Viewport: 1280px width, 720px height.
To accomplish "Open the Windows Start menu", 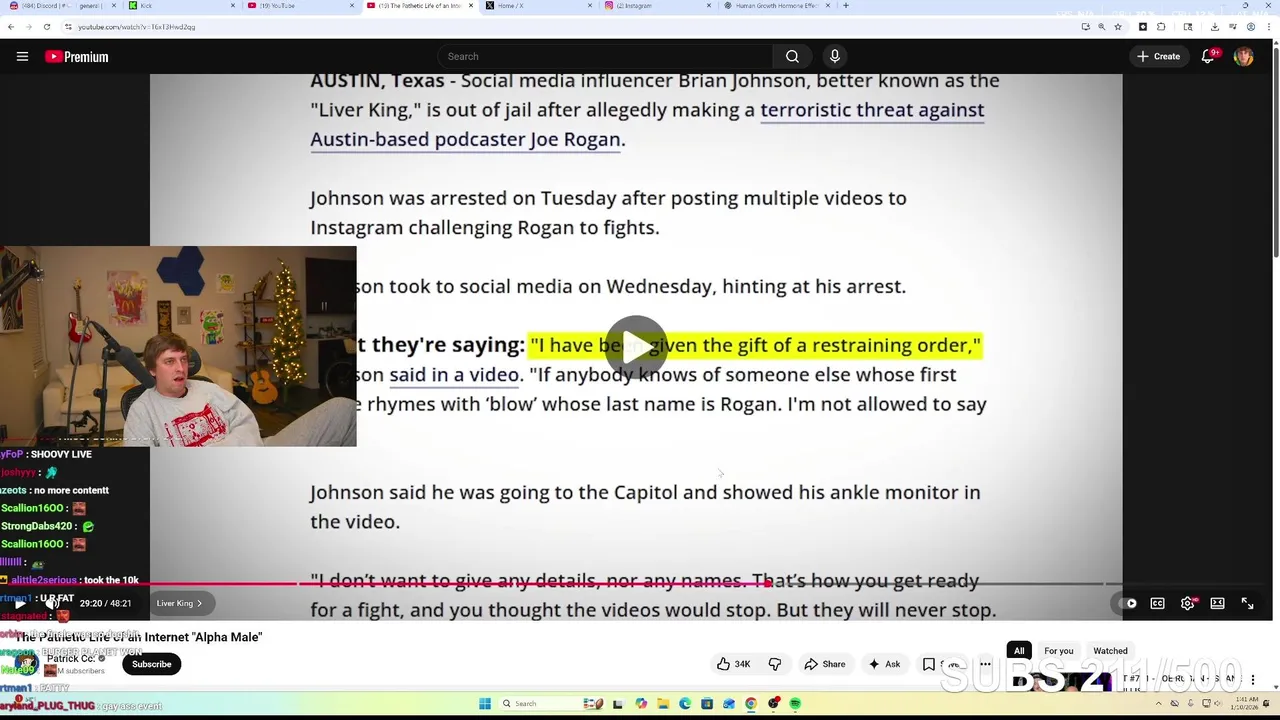I will pyautogui.click(x=485, y=704).
